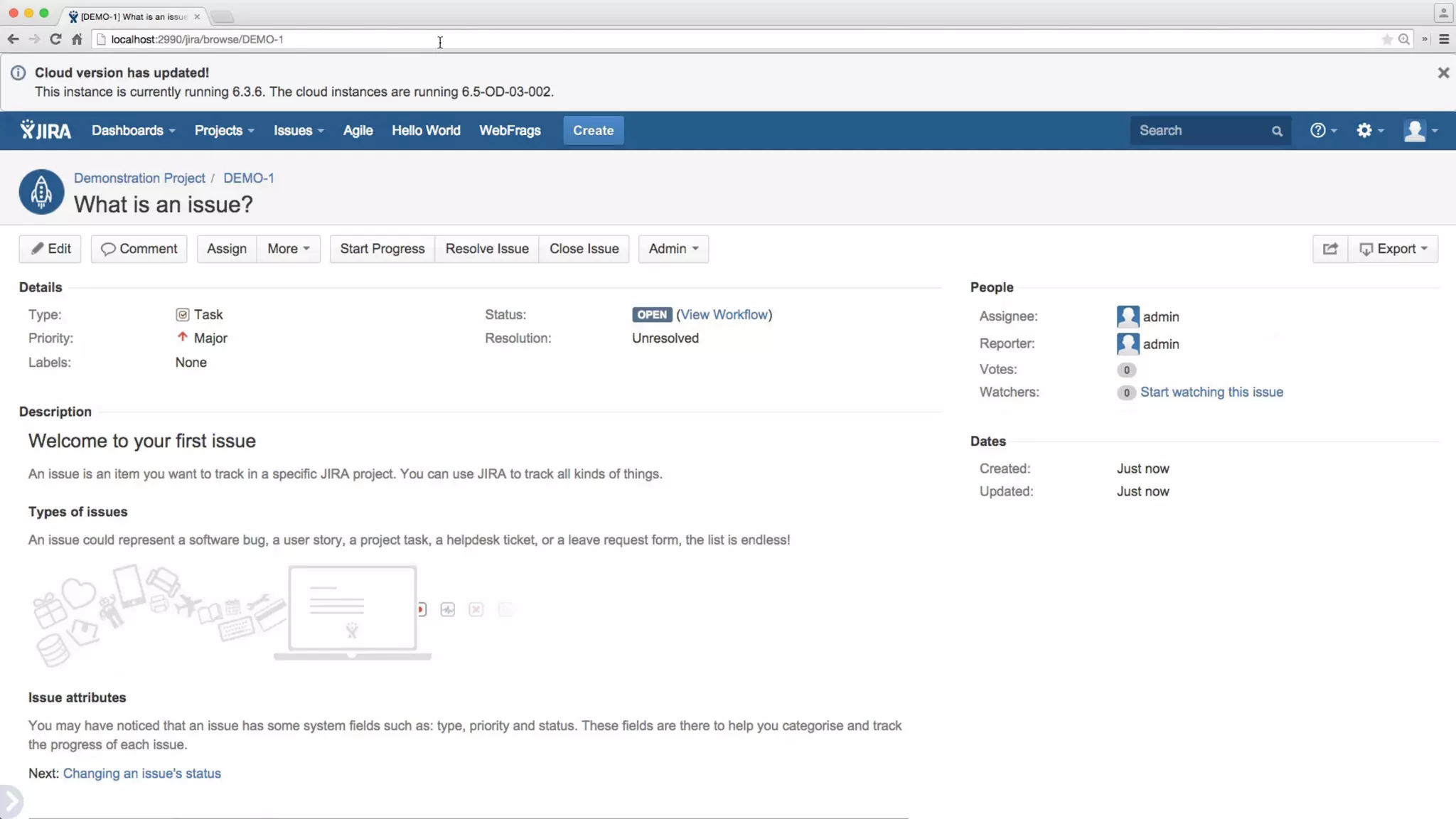
Task: Click the View Workflow link
Action: click(x=724, y=315)
